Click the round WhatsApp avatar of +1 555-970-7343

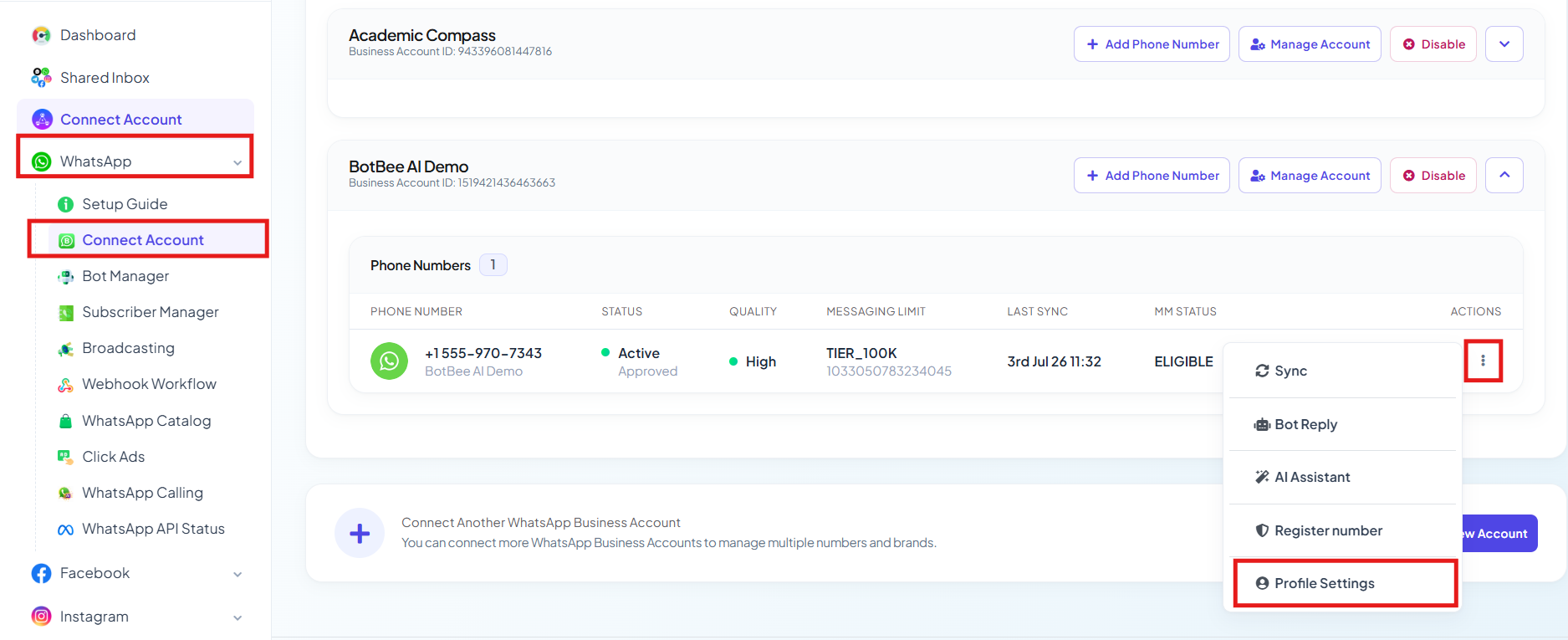coord(389,361)
